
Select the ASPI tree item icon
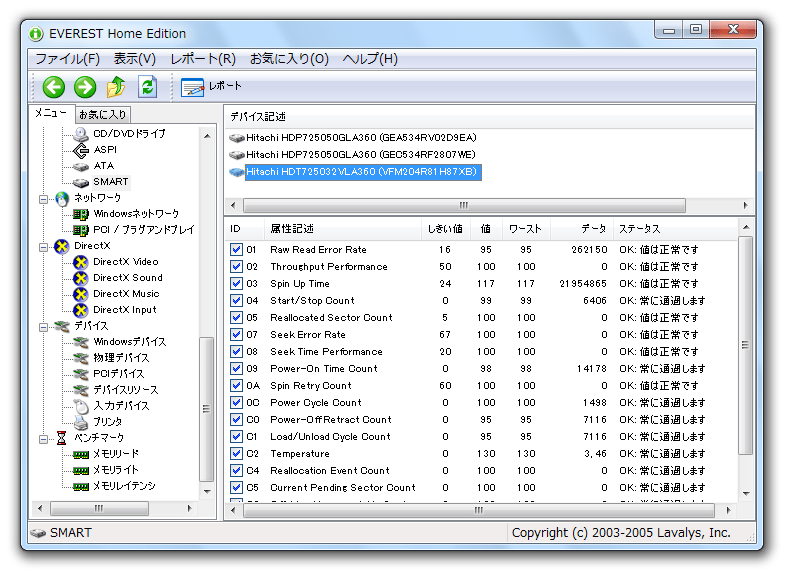[x=81, y=150]
